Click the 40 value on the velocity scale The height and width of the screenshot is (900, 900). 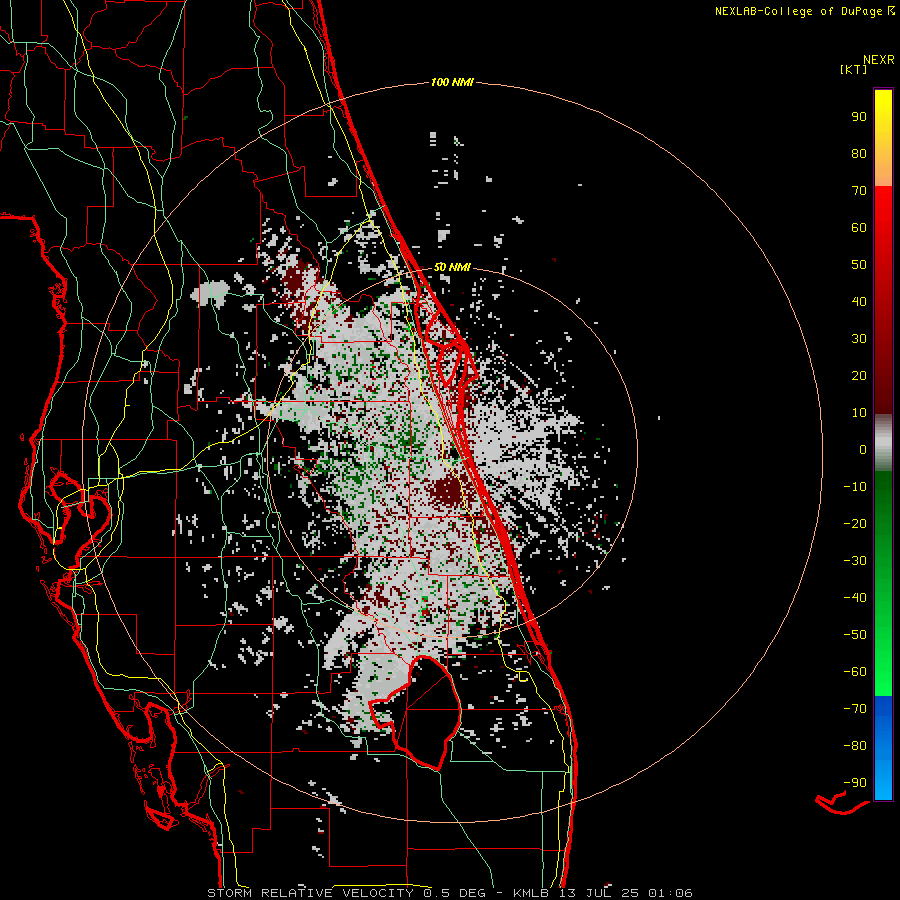[859, 302]
